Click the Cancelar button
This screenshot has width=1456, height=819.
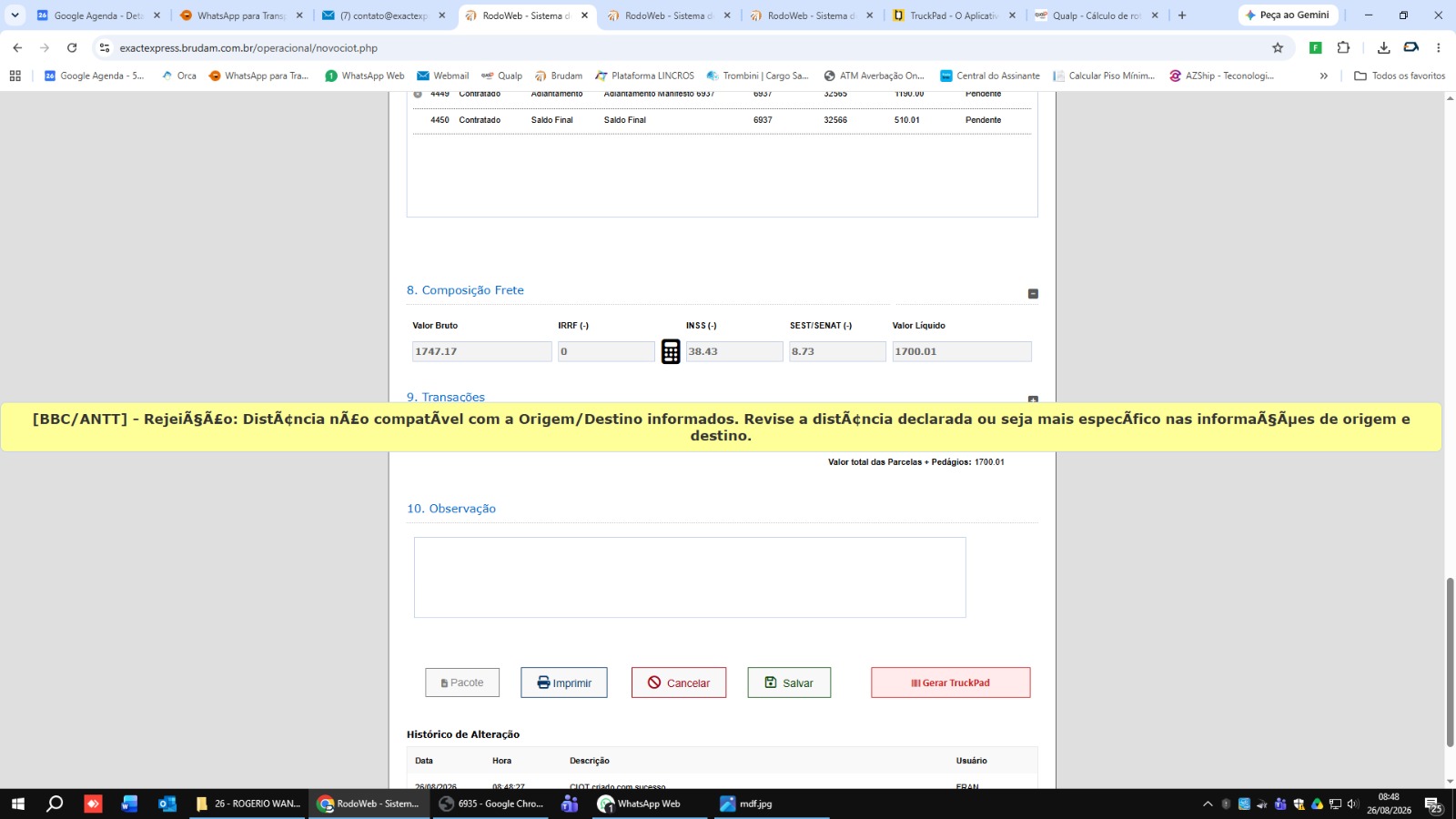(x=679, y=682)
